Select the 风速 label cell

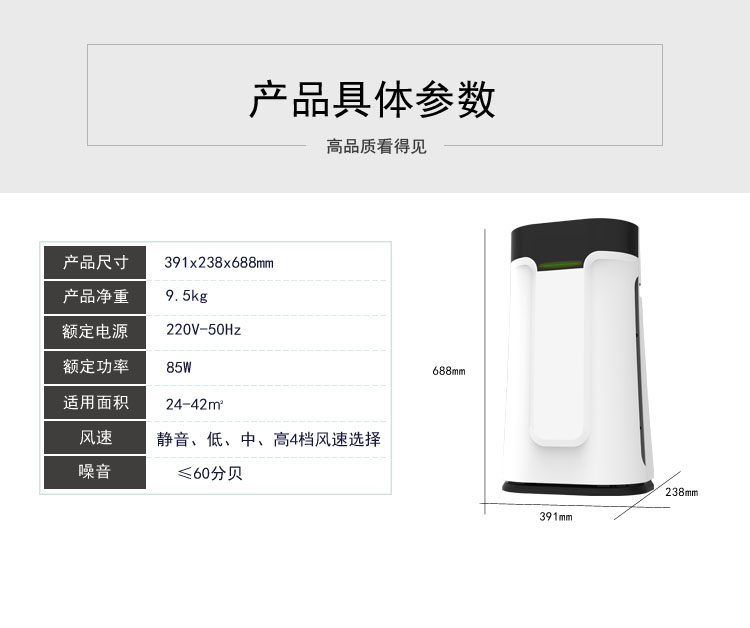pyautogui.click(x=95, y=438)
